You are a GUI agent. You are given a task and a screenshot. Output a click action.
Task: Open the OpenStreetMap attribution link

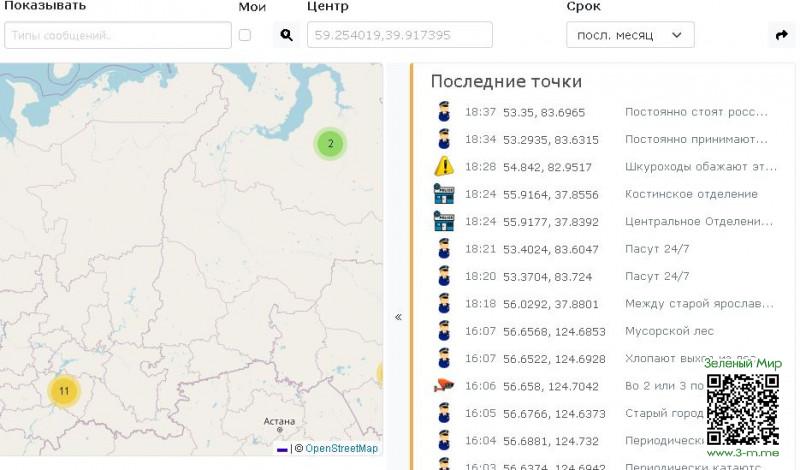coord(341,449)
